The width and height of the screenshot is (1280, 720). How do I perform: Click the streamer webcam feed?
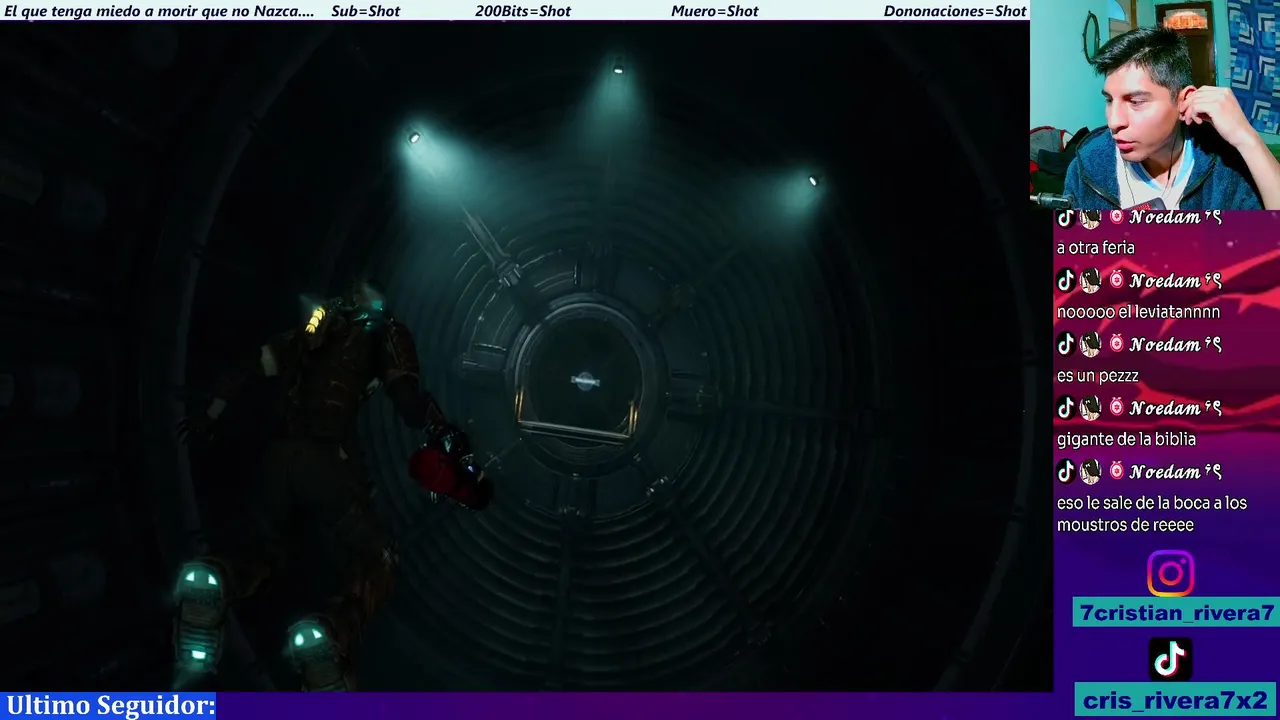point(1155,104)
